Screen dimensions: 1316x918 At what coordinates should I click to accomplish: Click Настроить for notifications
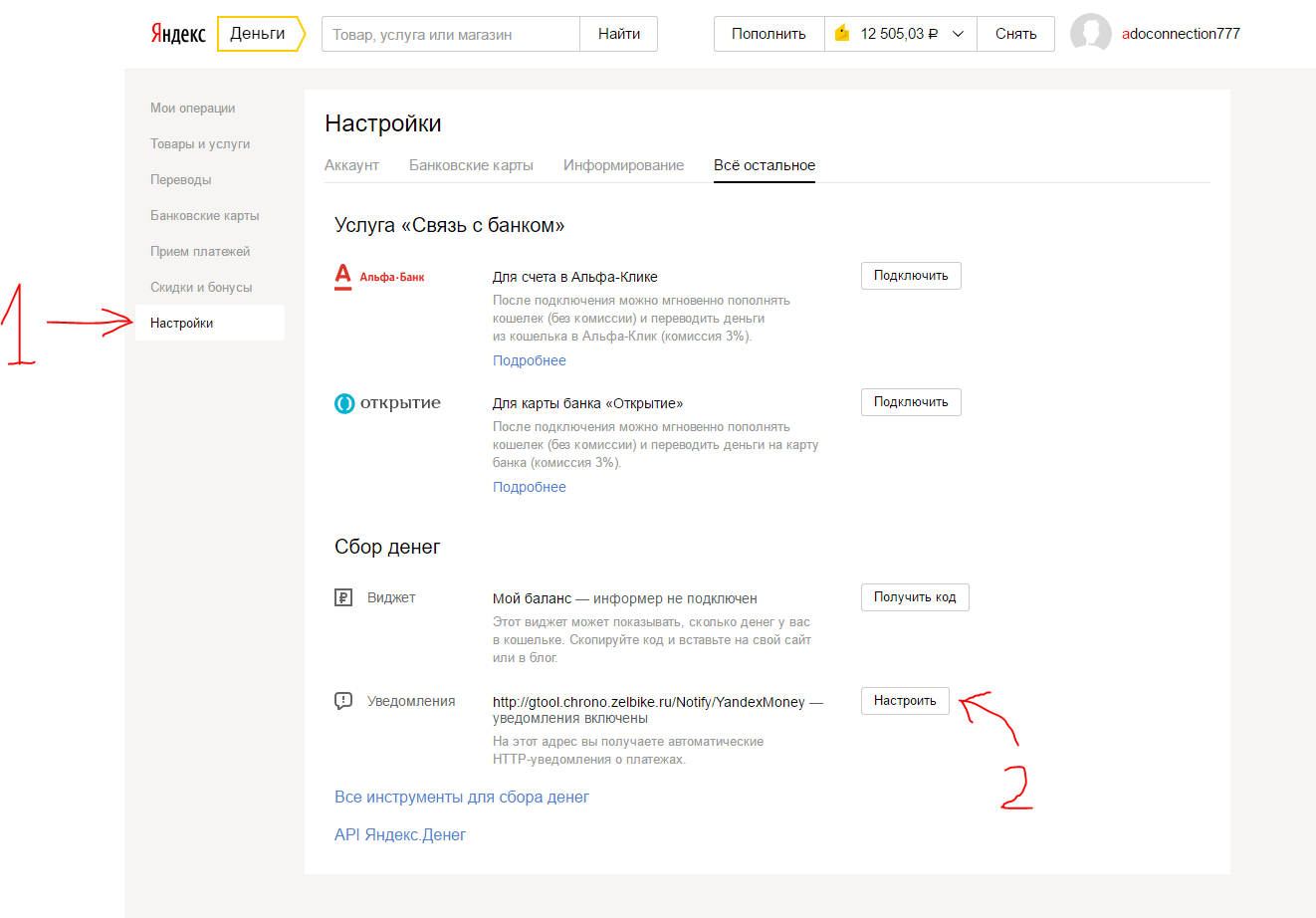905,701
